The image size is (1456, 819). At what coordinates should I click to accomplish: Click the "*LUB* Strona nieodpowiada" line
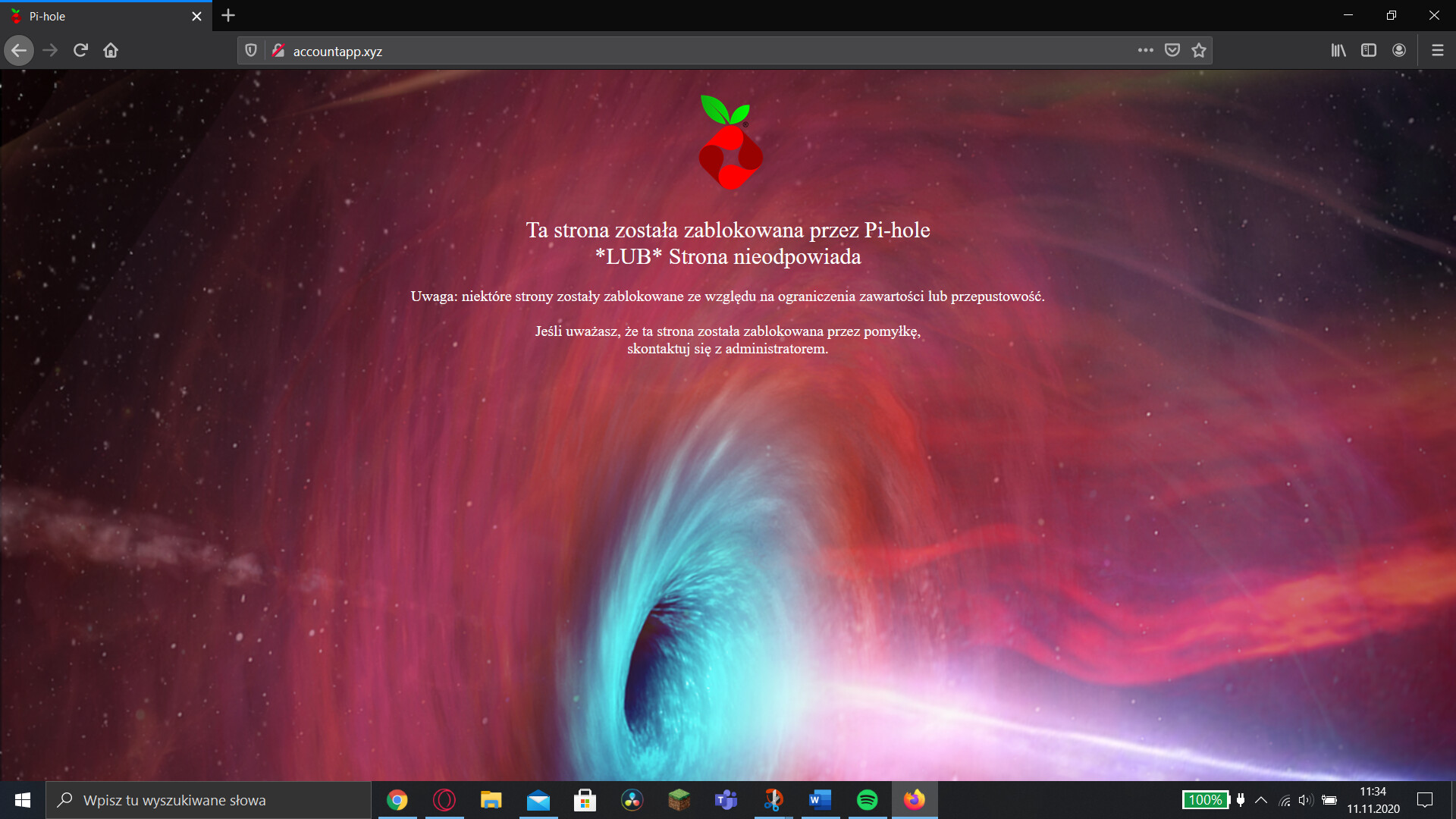tap(728, 256)
